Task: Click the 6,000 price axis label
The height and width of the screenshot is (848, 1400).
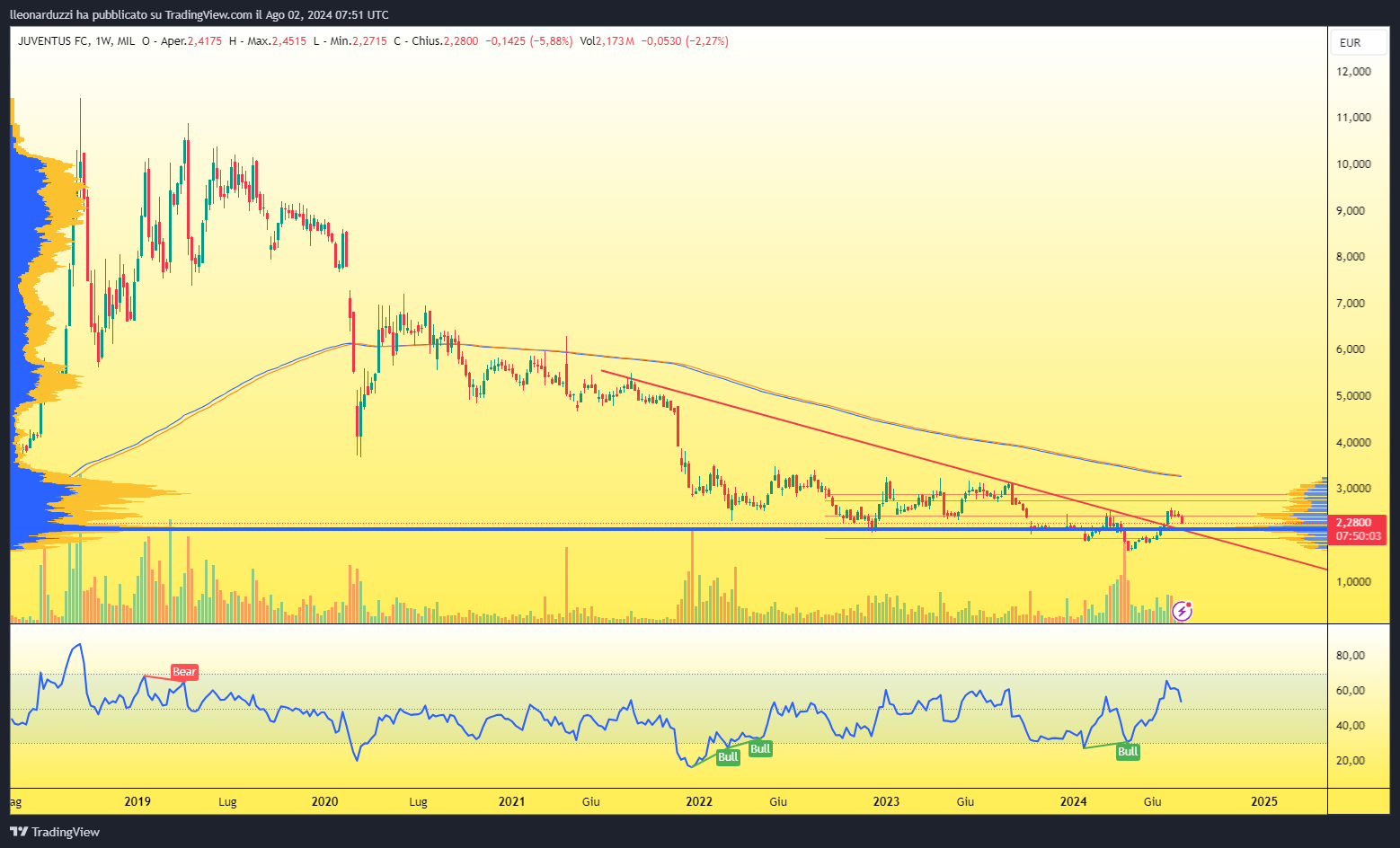Action: 1353,349
